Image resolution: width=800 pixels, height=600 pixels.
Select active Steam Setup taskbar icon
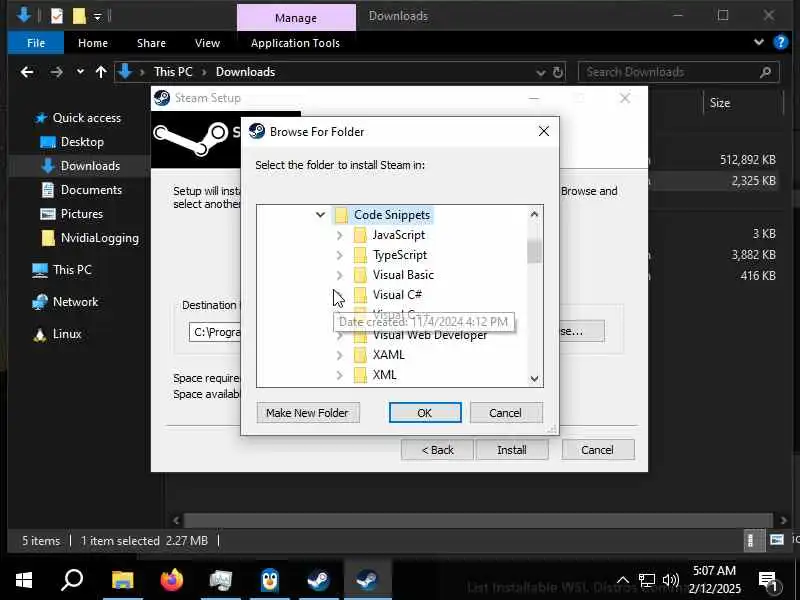pos(367,580)
